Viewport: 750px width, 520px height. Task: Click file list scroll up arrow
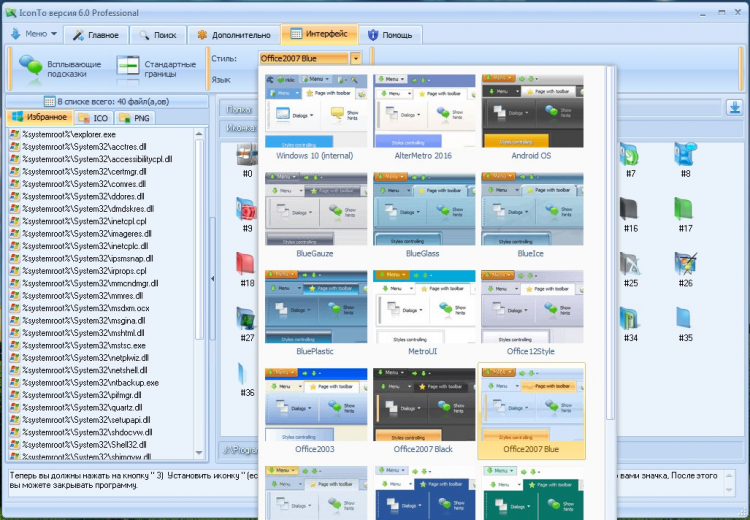tap(199, 134)
